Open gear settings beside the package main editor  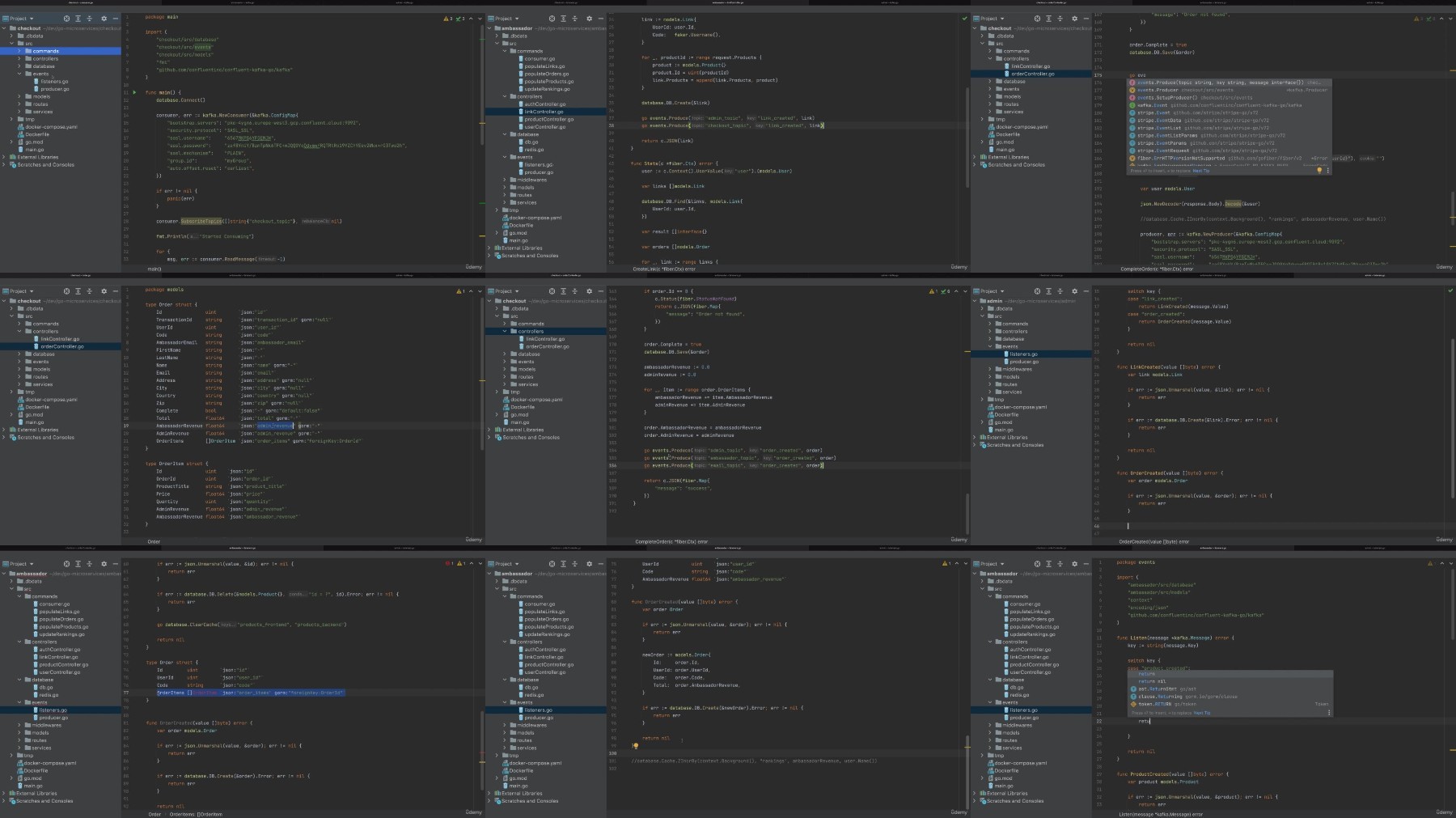click(x=104, y=19)
